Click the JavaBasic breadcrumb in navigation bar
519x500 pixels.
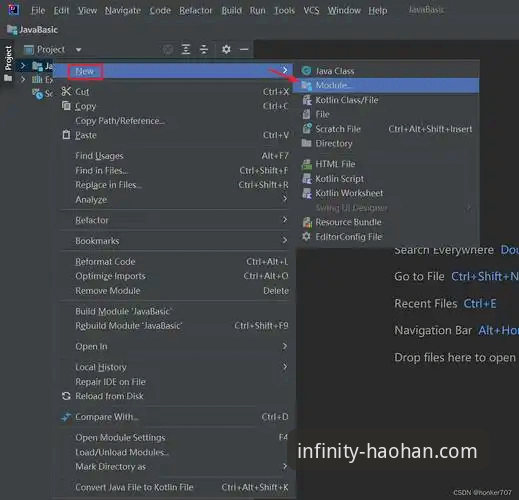pyautogui.click(x=38, y=30)
